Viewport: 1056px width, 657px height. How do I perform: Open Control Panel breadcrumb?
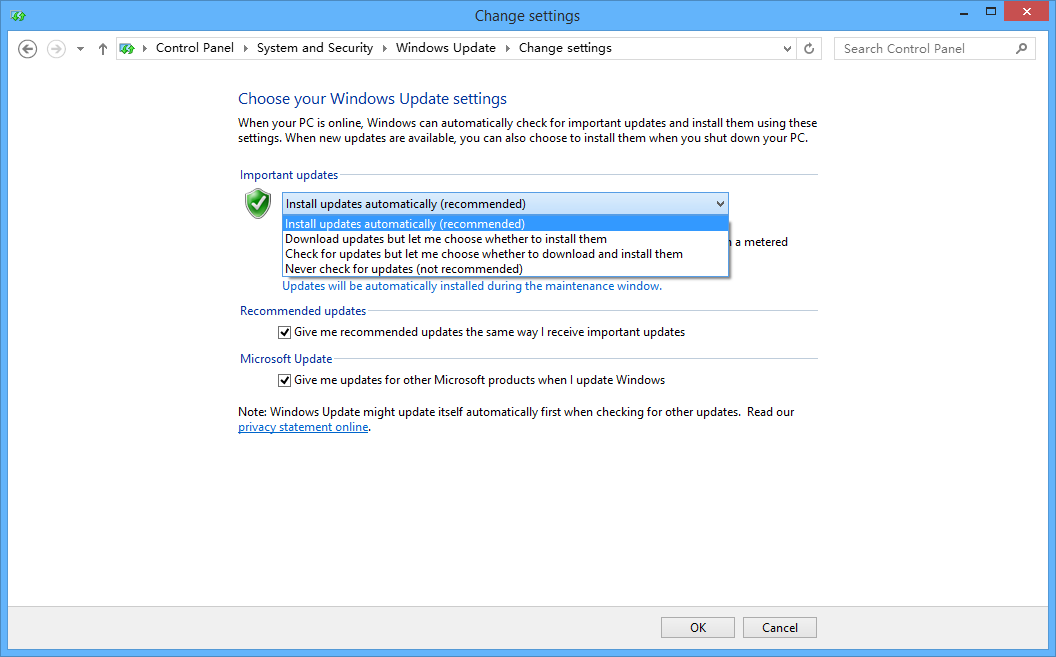pos(195,48)
